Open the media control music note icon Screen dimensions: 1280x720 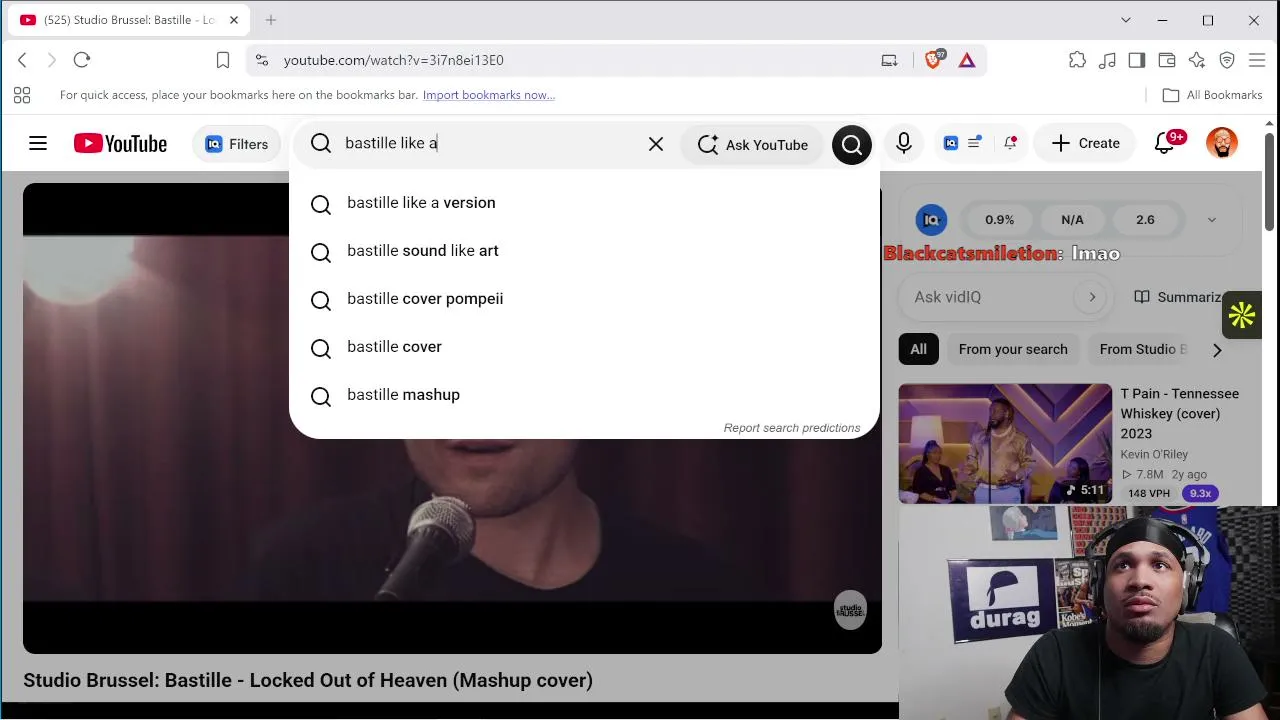click(x=1107, y=60)
